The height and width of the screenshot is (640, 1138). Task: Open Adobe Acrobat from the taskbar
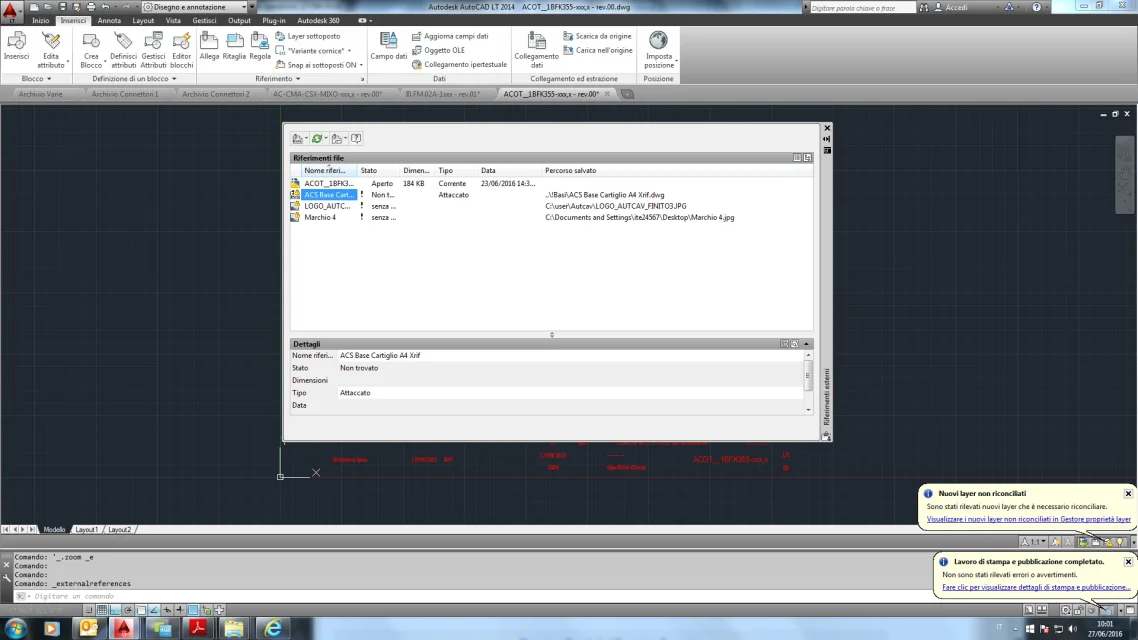(x=198, y=628)
